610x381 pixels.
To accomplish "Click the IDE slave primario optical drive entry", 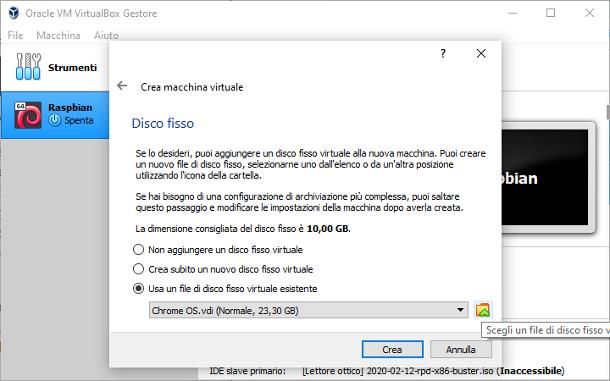I will tap(433, 370).
